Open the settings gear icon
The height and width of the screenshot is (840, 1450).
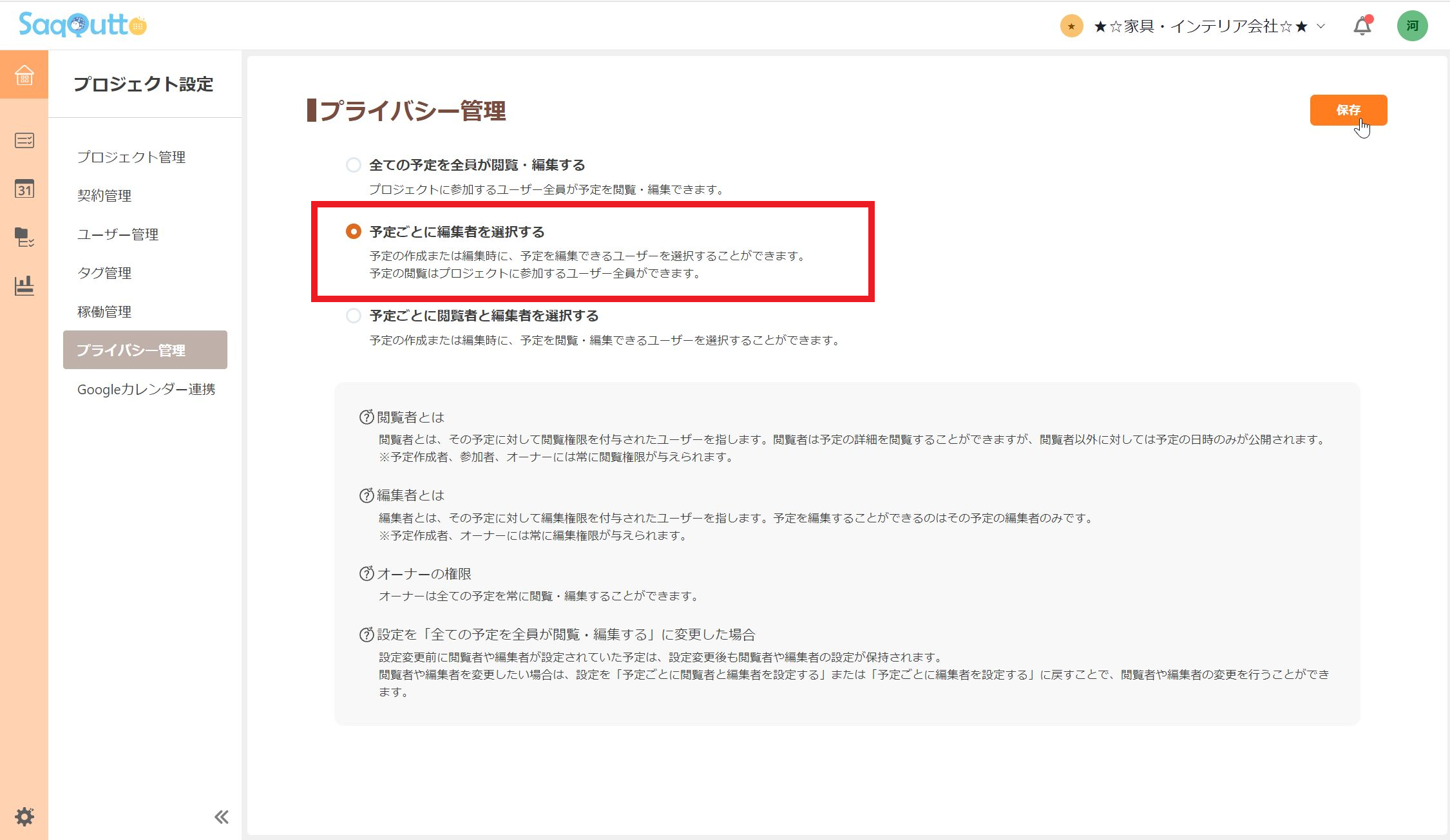pos(24,816)
